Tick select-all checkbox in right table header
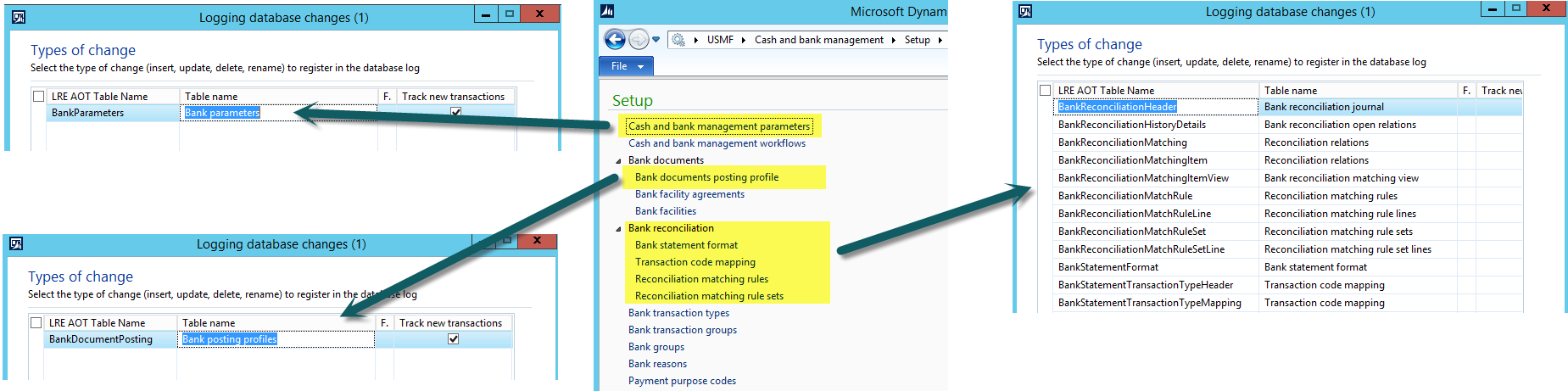This screenshot has height=391, width=1568. pos(1045,90)
